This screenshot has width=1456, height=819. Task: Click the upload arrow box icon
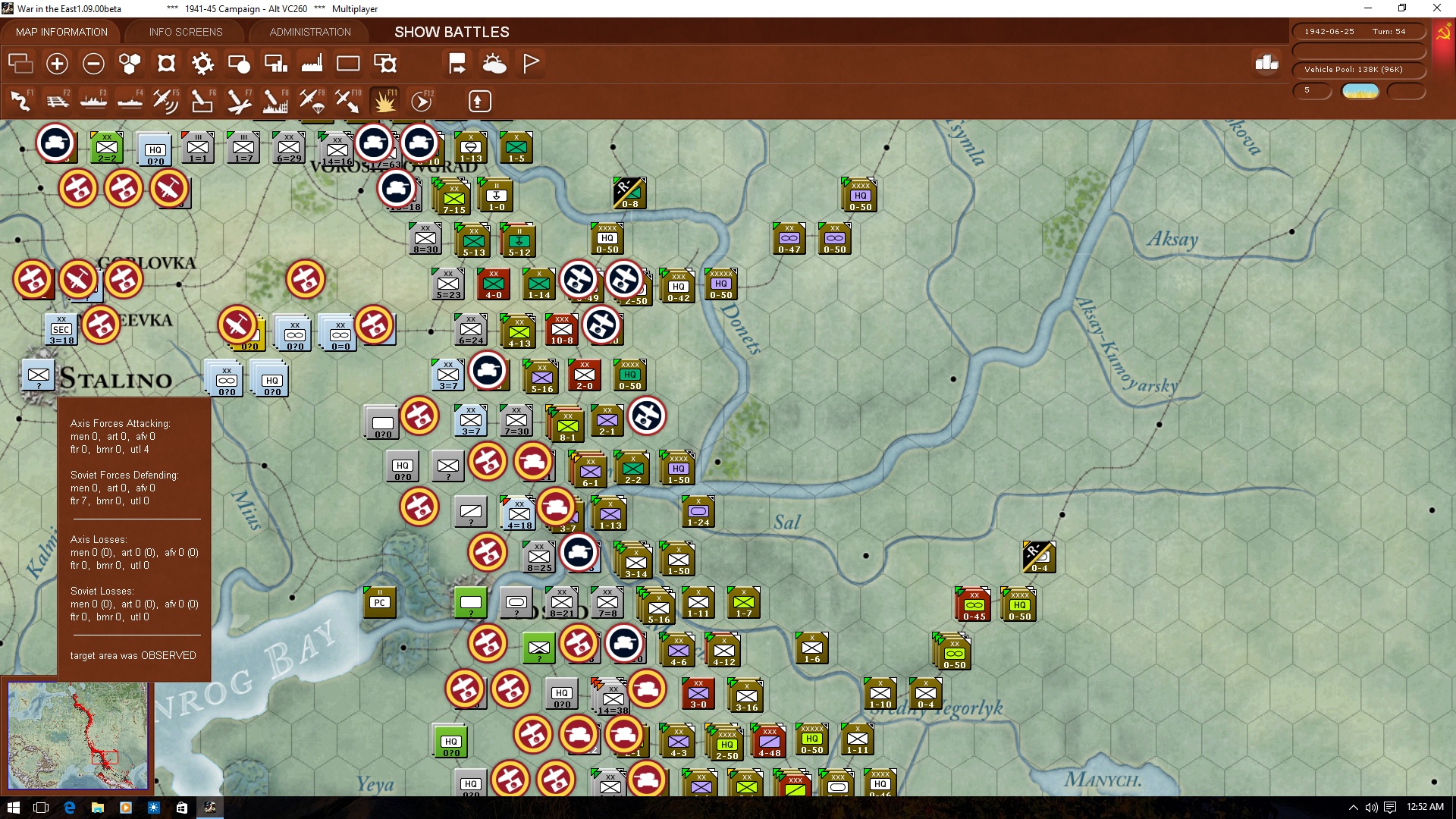[x=479, y=101]
